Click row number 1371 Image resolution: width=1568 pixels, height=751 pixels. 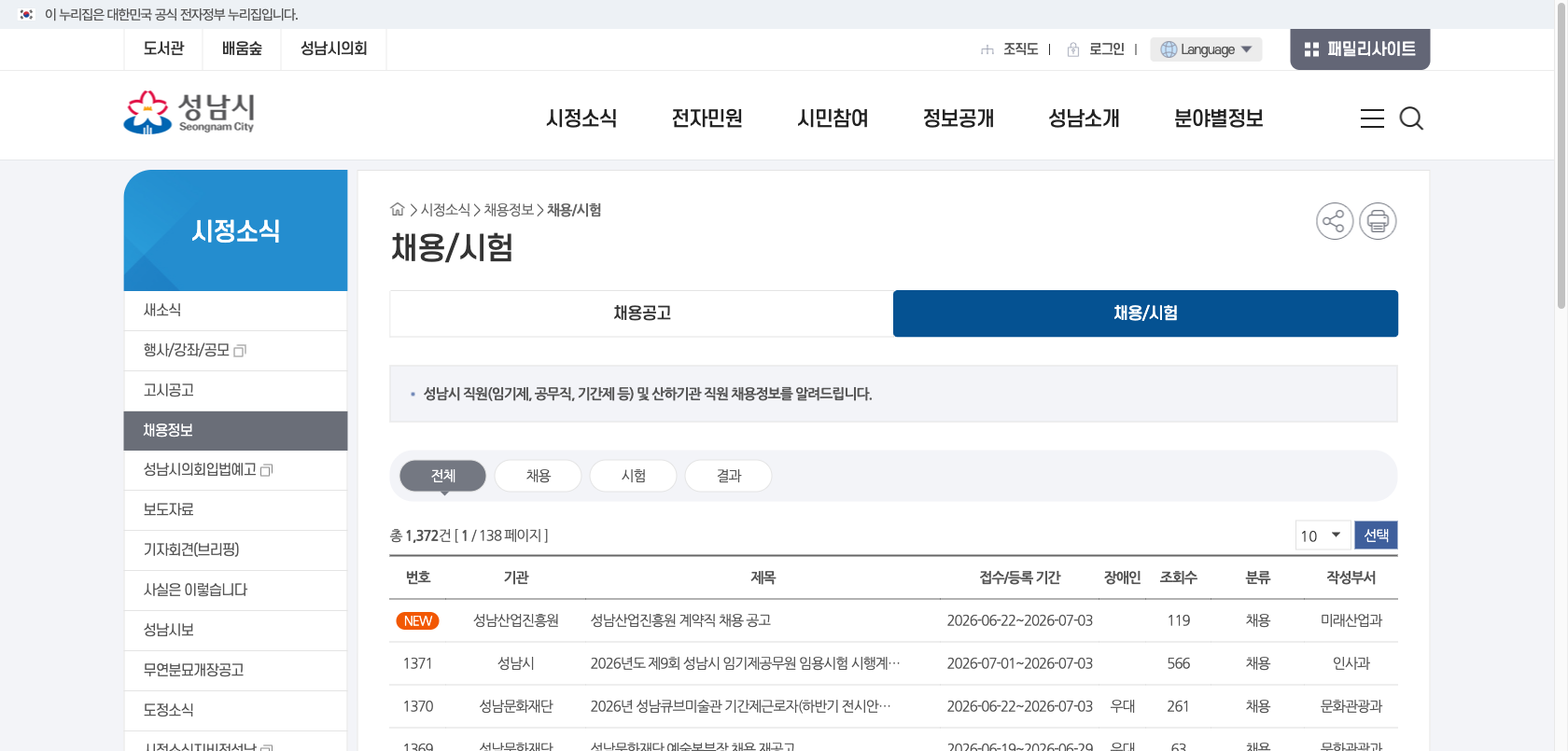(417, 663)
